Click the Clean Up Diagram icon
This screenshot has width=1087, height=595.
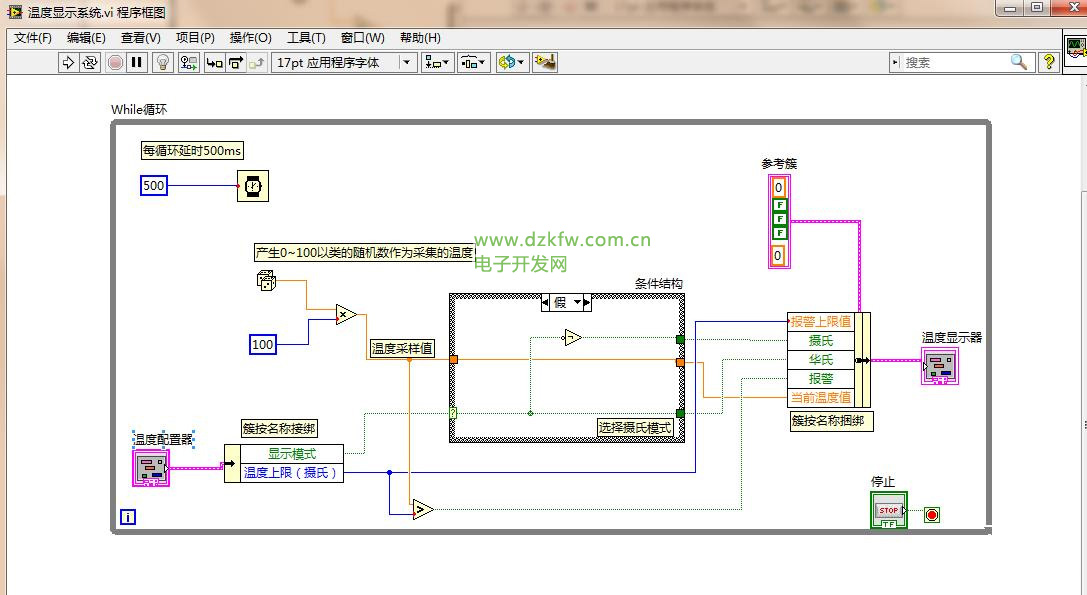[545, 62]
